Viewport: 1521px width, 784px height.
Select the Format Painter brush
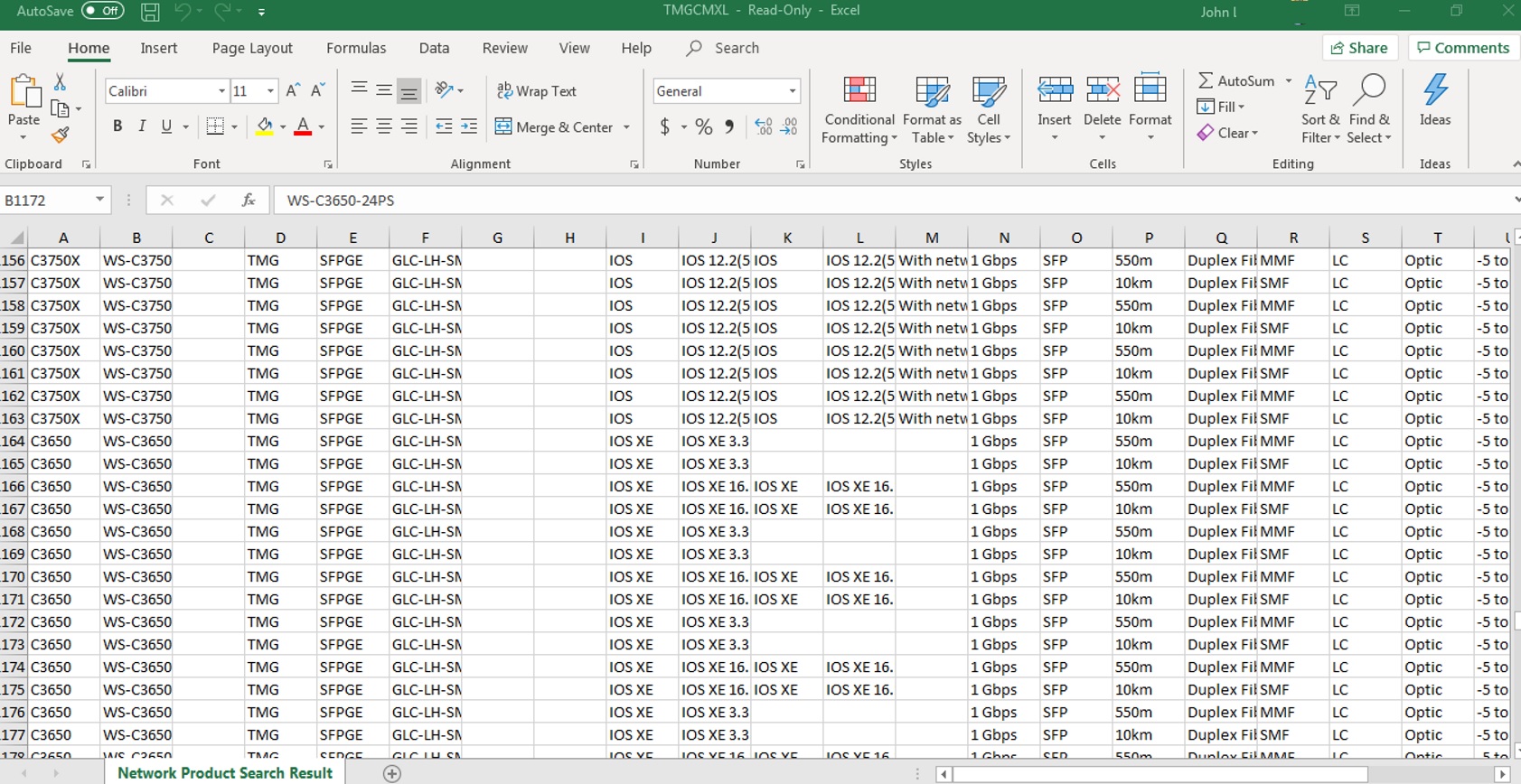pos(60,135)
